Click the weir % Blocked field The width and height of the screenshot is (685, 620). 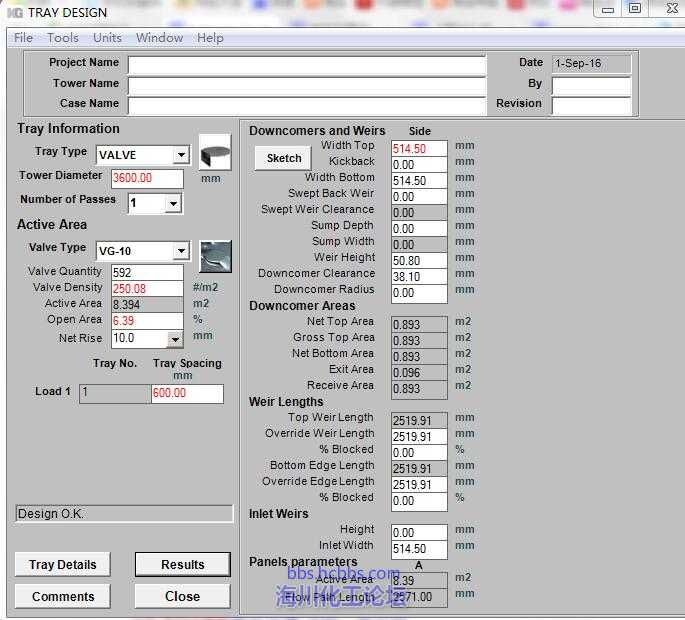click(419, 453)
